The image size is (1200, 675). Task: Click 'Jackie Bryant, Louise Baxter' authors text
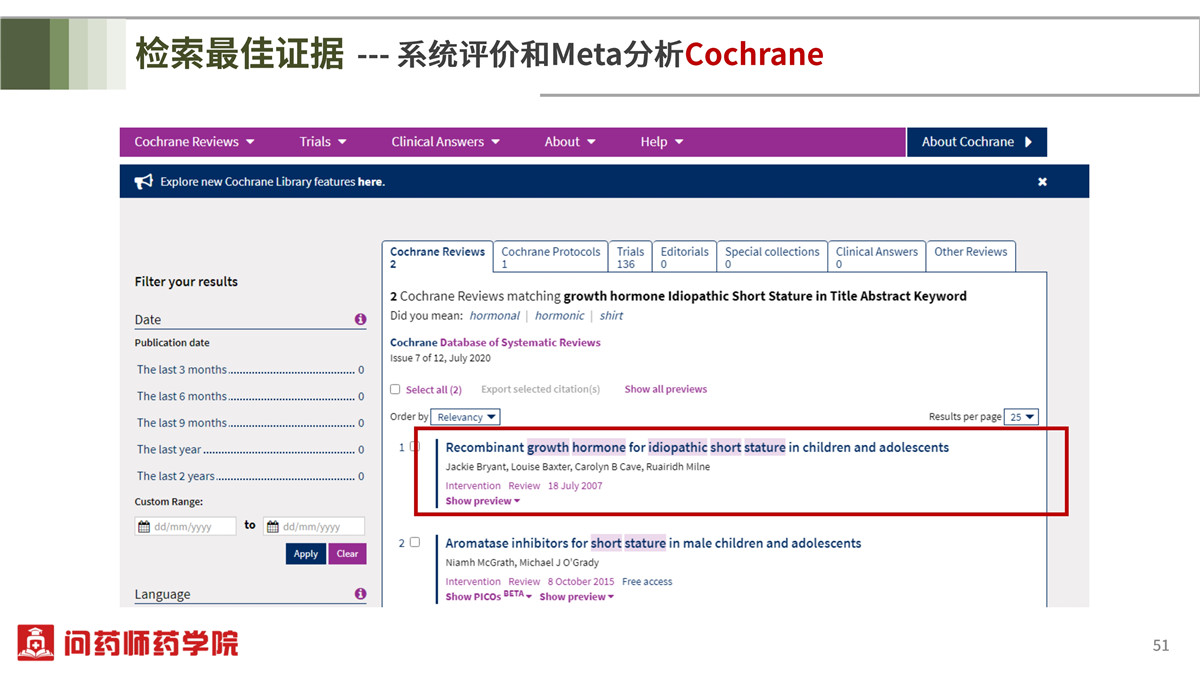[509, 467]
